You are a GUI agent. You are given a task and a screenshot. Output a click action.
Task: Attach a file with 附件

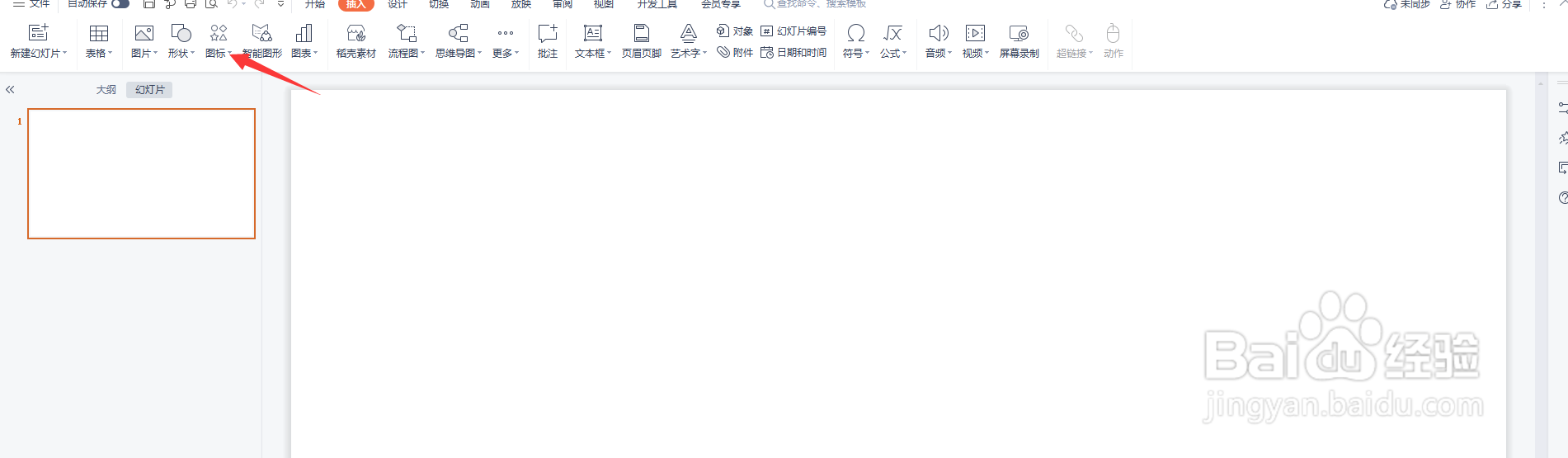pos(735,52)
